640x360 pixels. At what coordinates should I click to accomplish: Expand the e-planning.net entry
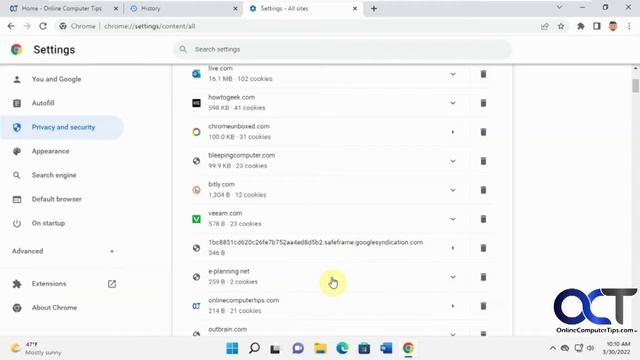[x=453, y=277]
